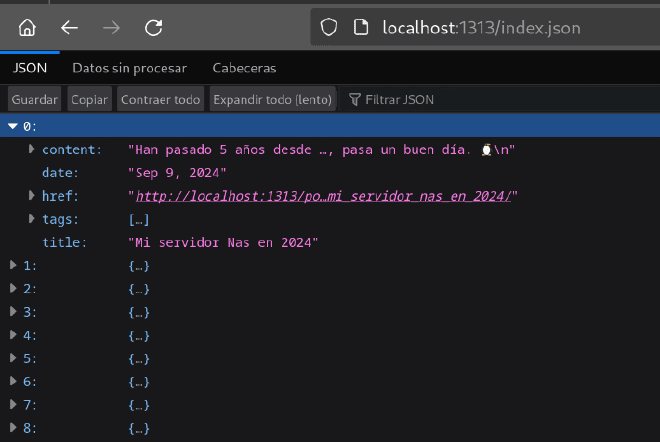
Task: Expand array item 5
Action: coord(13,358)
